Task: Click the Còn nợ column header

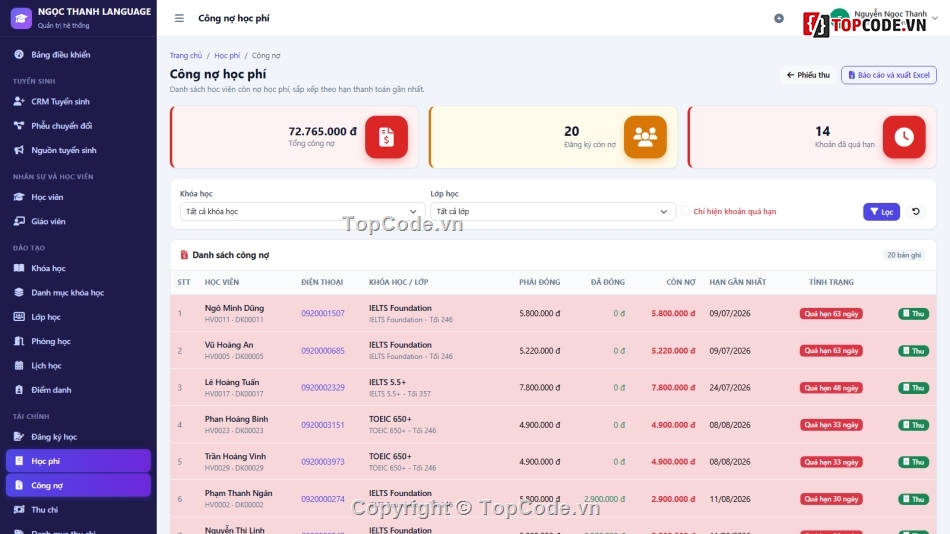Action: tap(681, 282)
